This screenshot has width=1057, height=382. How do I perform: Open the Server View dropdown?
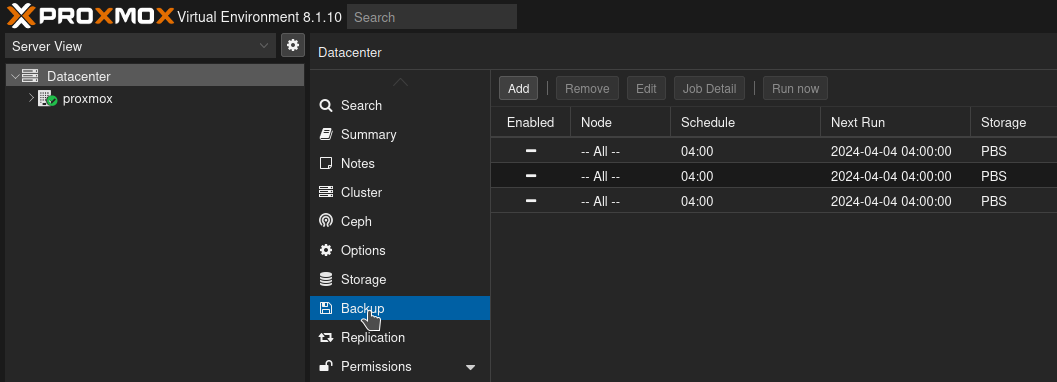click(x=264, y=46)
